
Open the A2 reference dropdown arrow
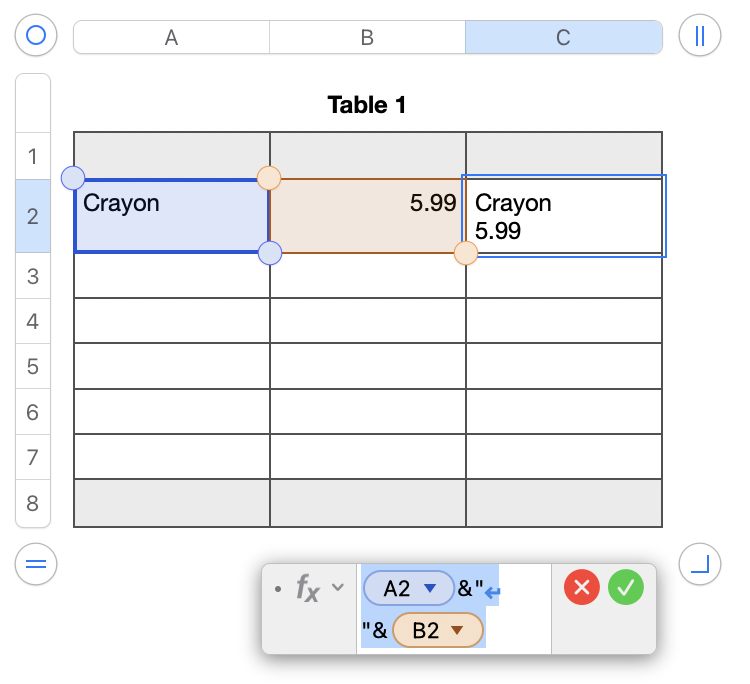(431, 589)
